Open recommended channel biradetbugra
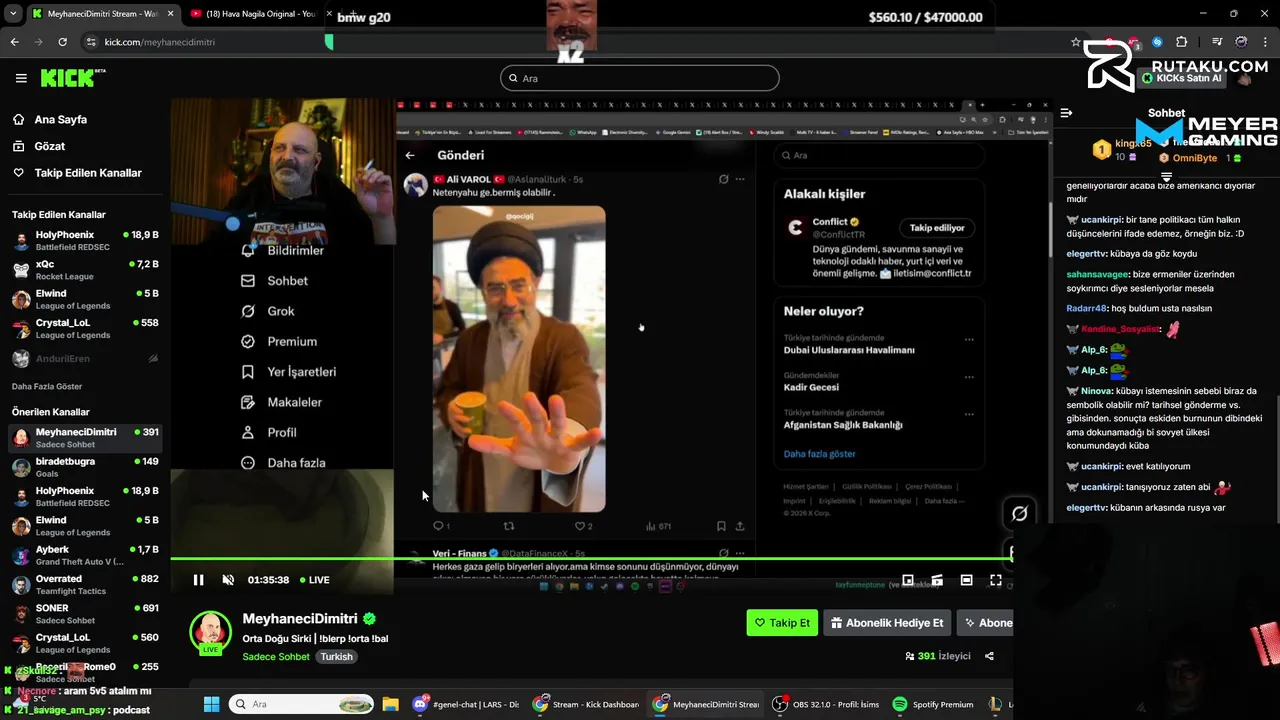 85,467
